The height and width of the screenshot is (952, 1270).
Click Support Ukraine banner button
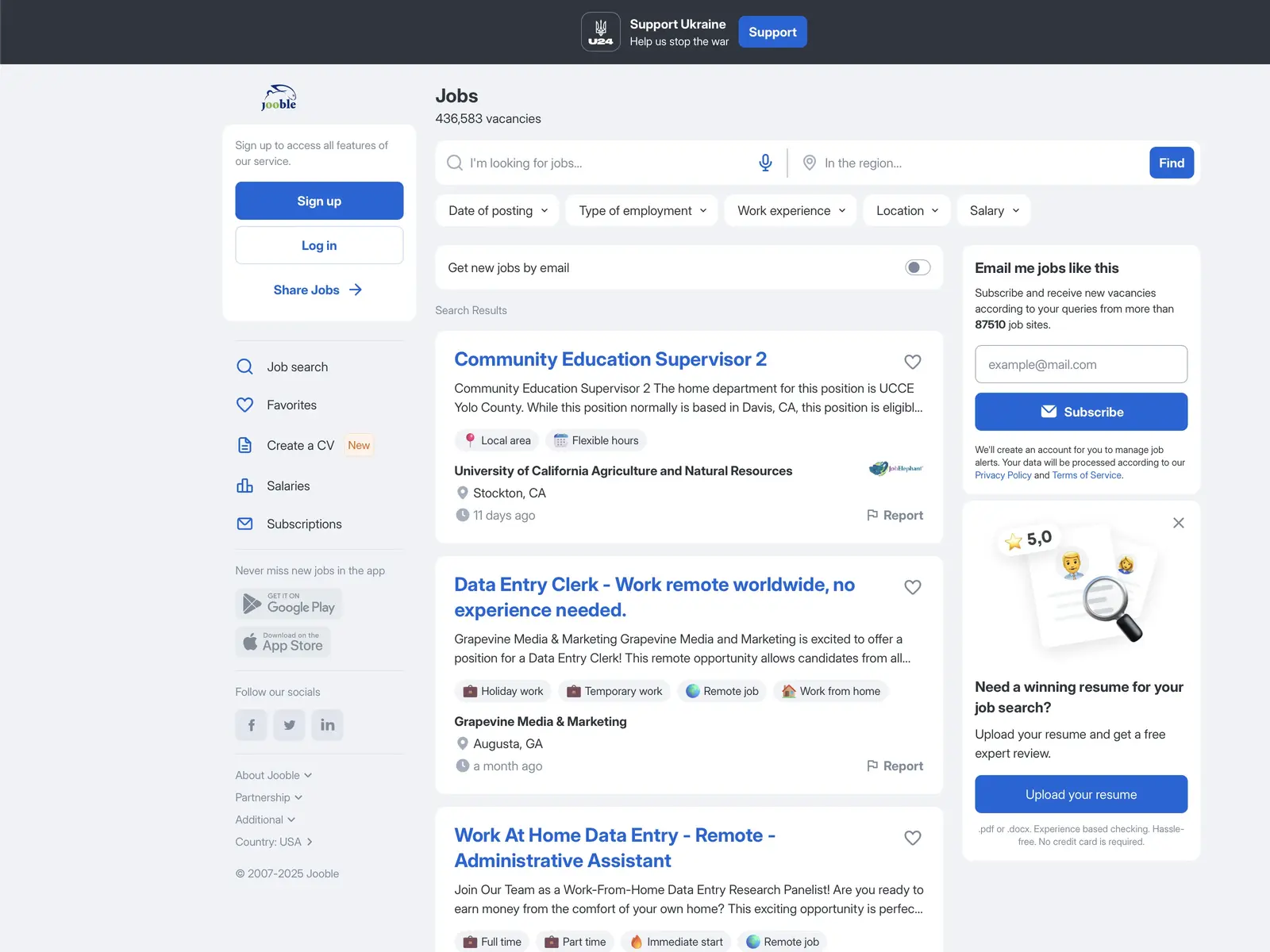tap(772, 32)
